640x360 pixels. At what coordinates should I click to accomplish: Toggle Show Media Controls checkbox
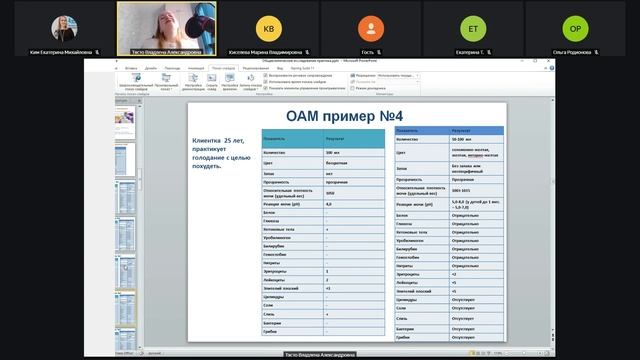pyautogui.click(x=266, y=88)
